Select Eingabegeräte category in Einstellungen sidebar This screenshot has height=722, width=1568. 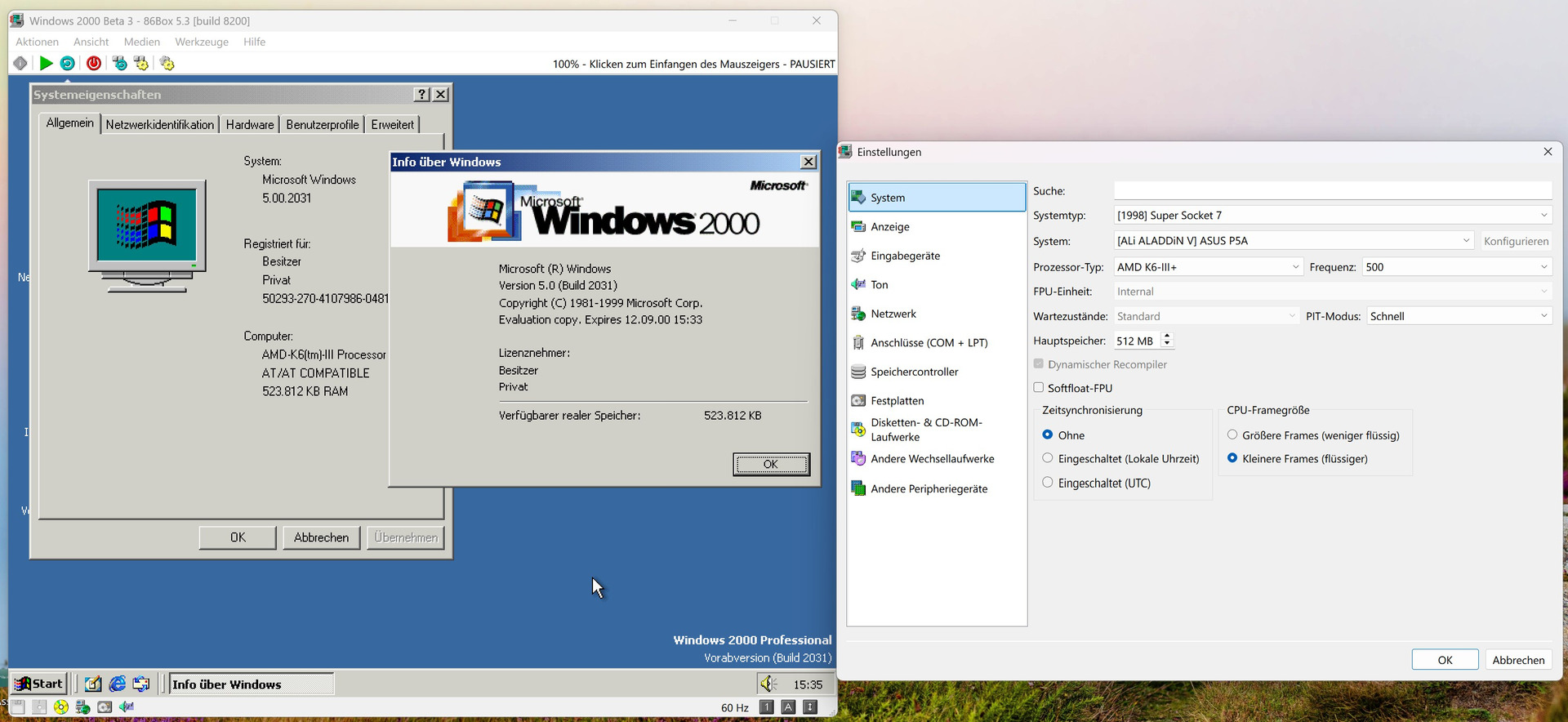pyautogui.click(x=937, y=256)
